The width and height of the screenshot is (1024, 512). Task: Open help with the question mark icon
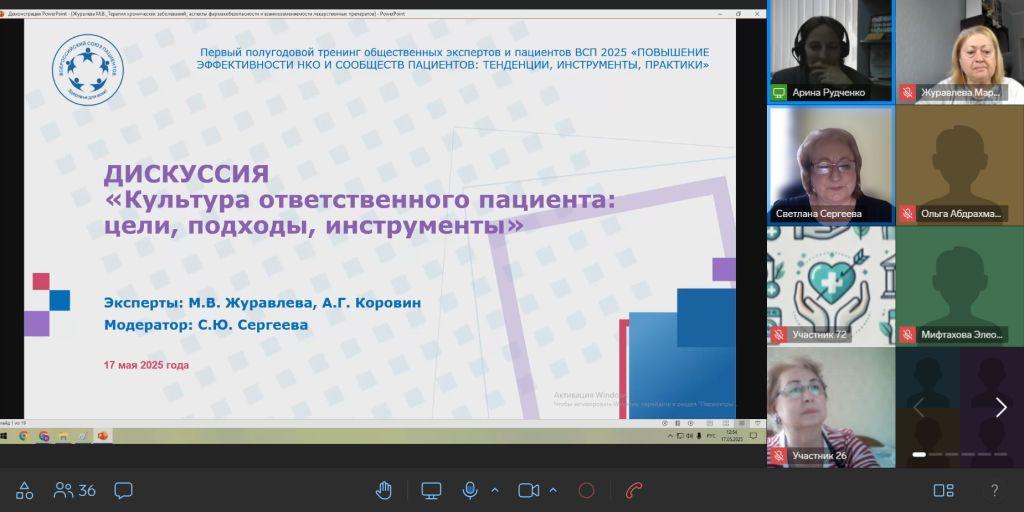994,490
